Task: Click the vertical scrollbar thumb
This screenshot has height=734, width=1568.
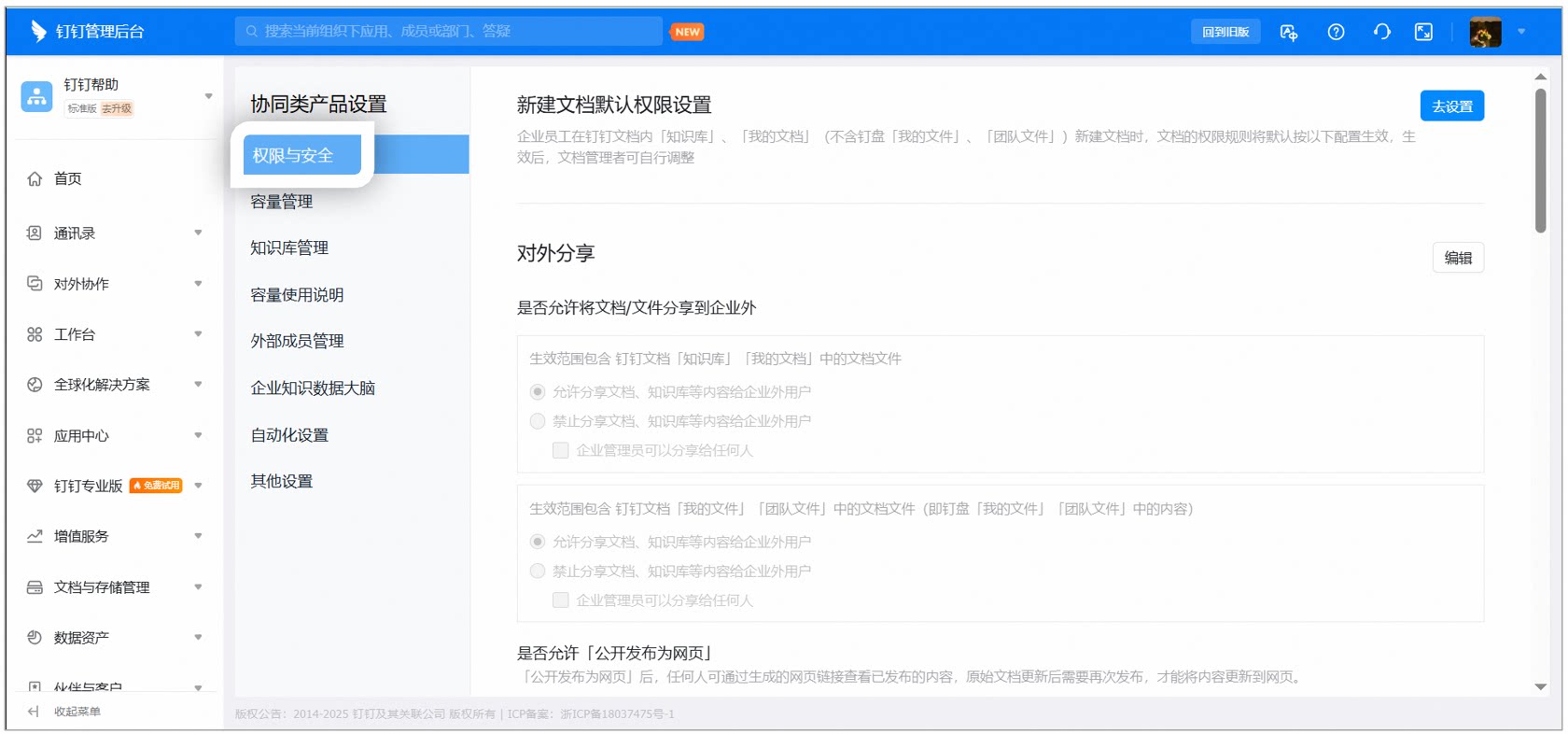Action: [1541, 161]
